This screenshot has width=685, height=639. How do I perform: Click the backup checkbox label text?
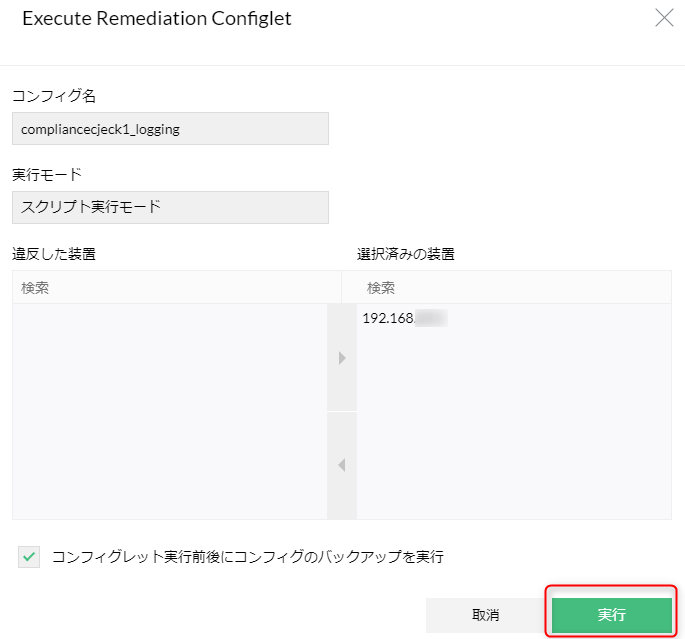click(247, 557)
